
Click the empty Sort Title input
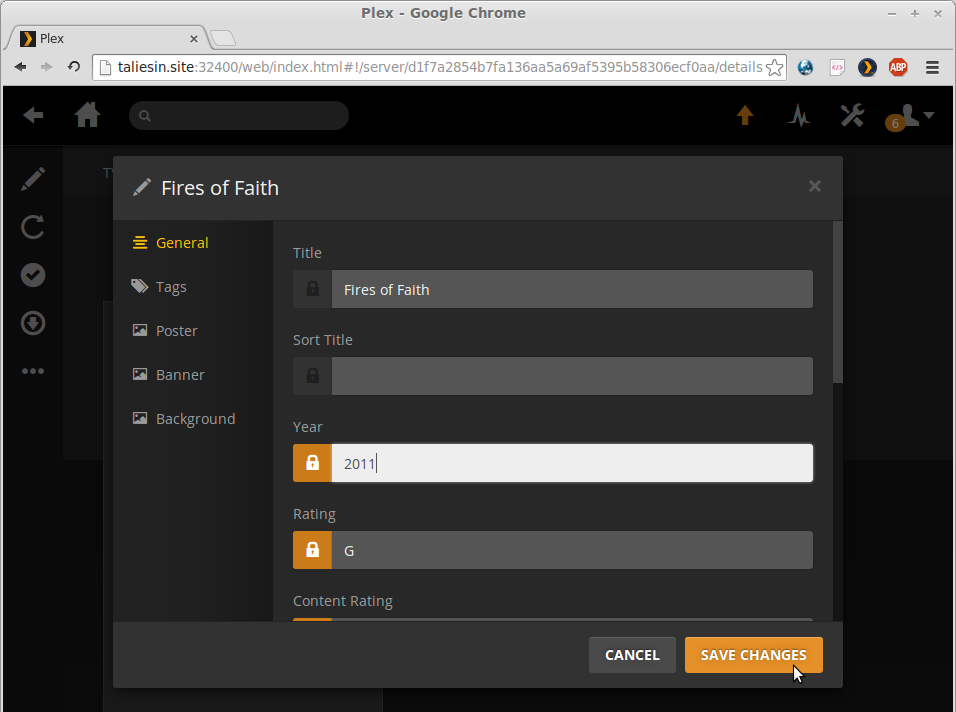[572, 376]
